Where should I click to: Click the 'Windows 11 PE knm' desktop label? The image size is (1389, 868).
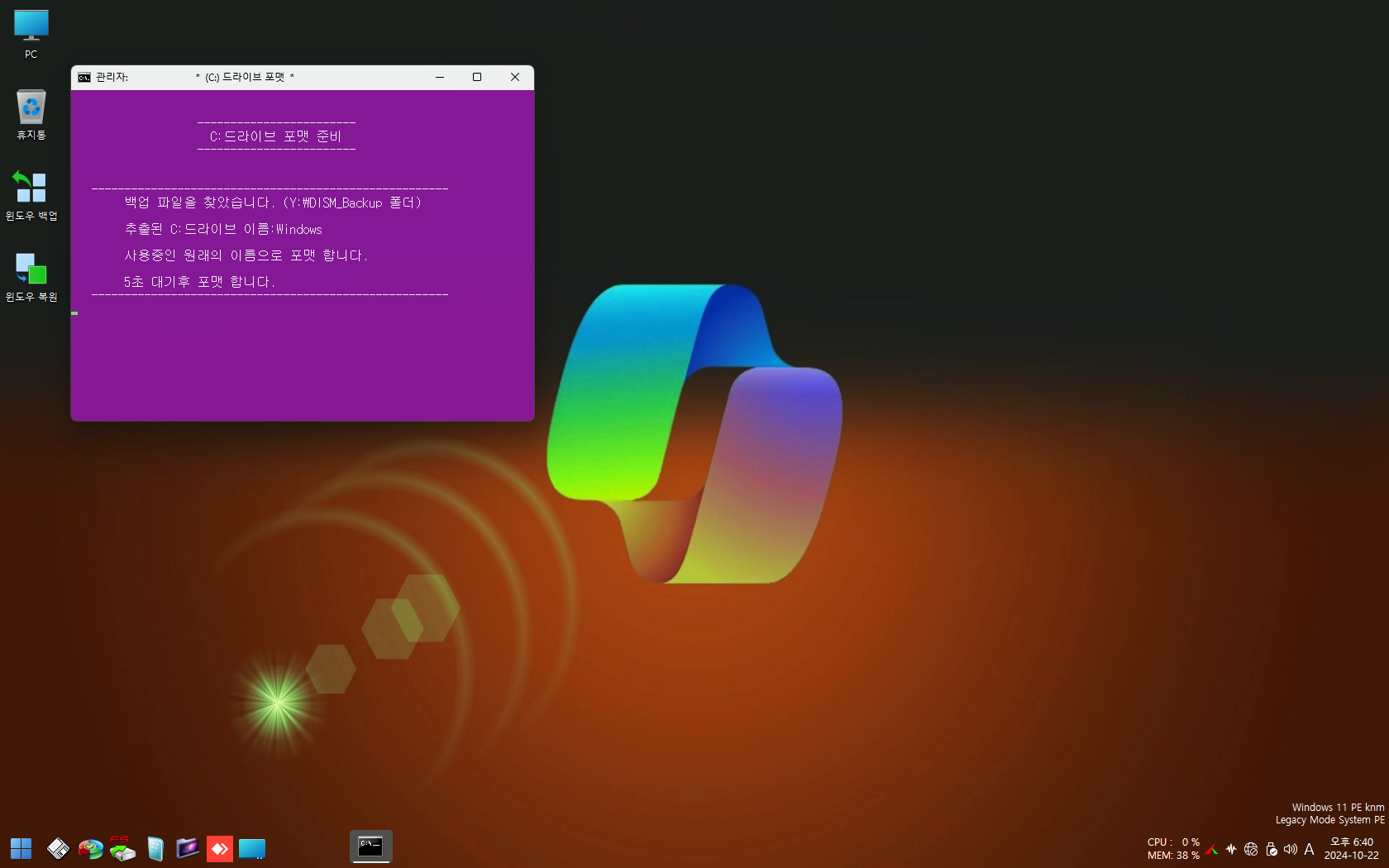point(1338,808)
